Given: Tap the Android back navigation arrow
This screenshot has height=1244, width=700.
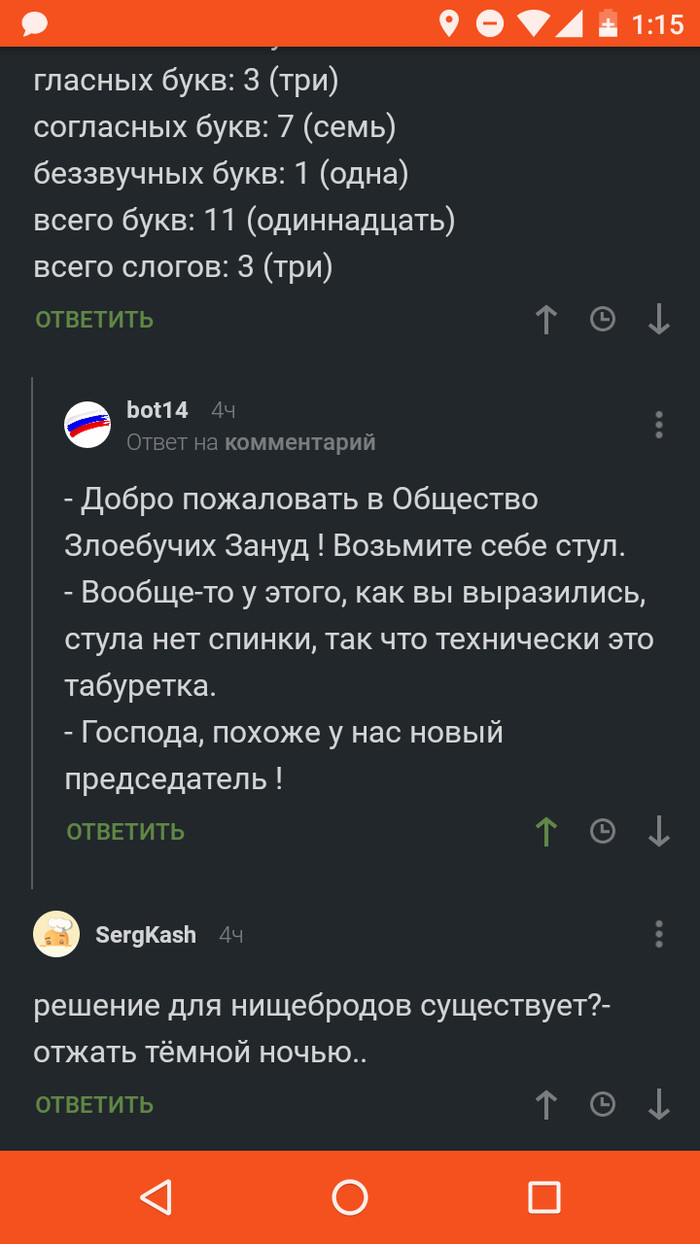Looking at the screenshot, I should 157,1196.
